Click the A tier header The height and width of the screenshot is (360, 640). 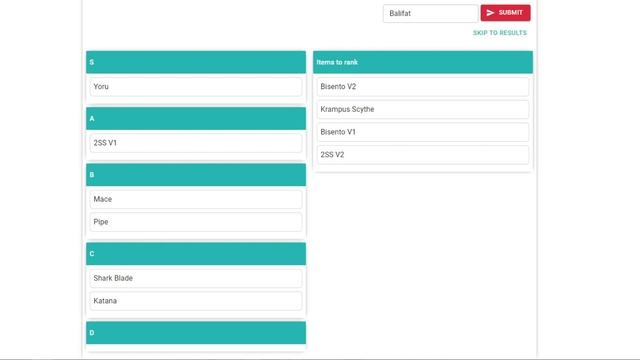pos(196,118)
